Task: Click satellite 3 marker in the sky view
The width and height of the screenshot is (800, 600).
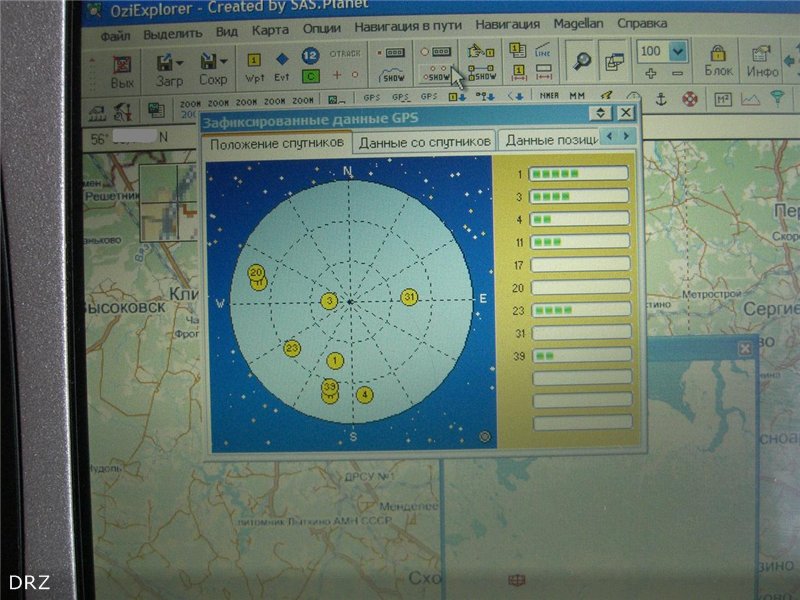Action: pos(329,301)
